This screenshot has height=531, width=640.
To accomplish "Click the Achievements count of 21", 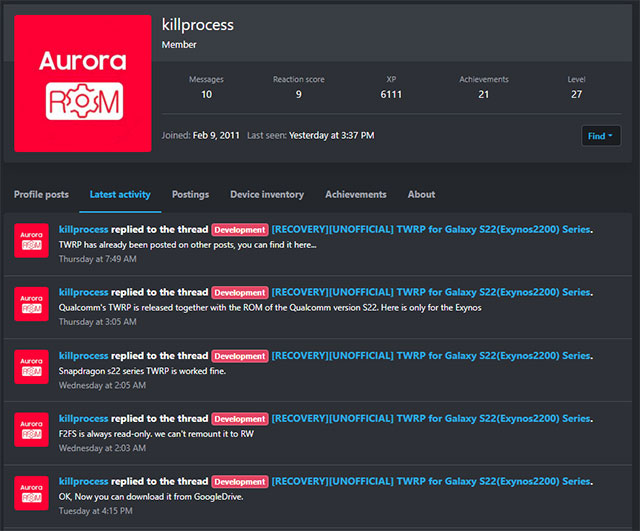I will pos(484,95).
